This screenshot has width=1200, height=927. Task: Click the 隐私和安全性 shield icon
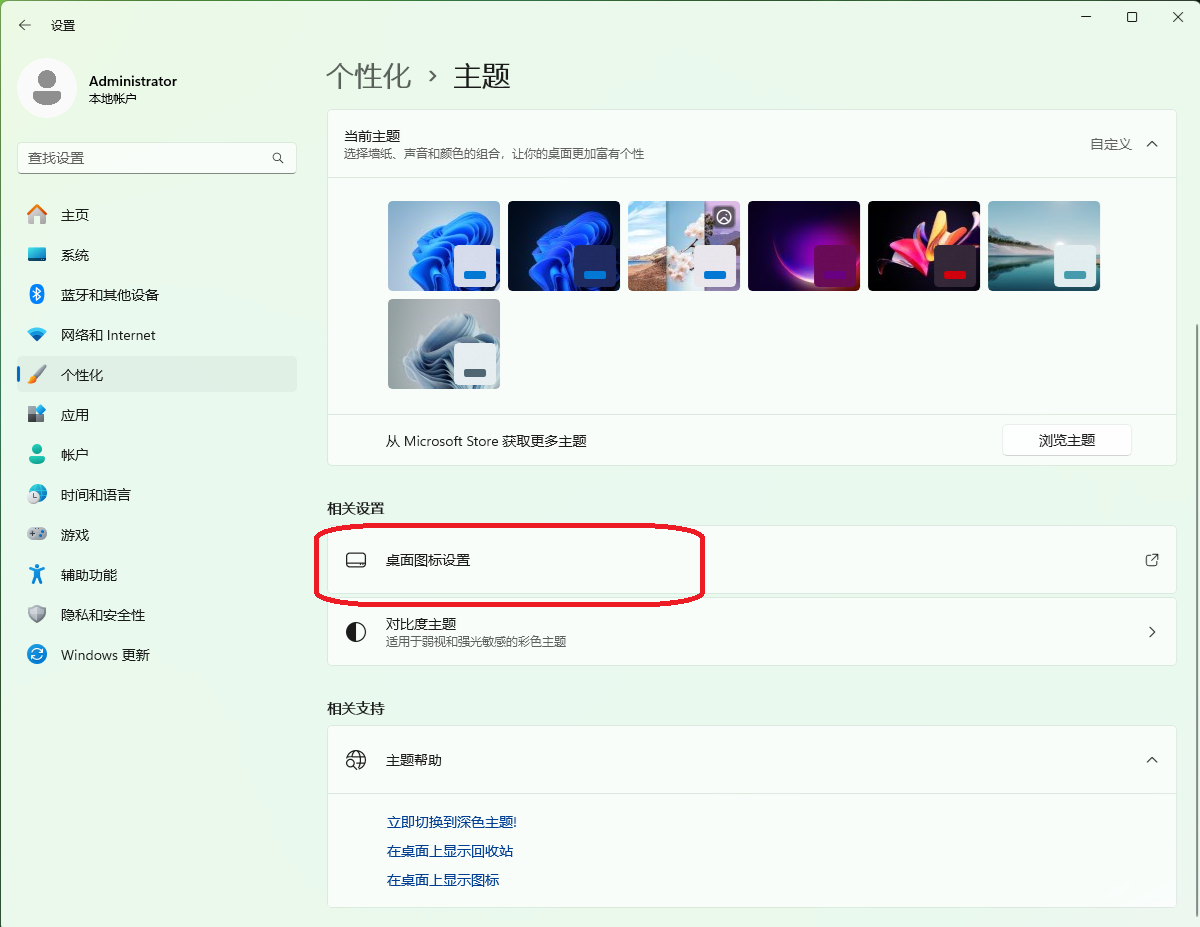pos(37,615)
